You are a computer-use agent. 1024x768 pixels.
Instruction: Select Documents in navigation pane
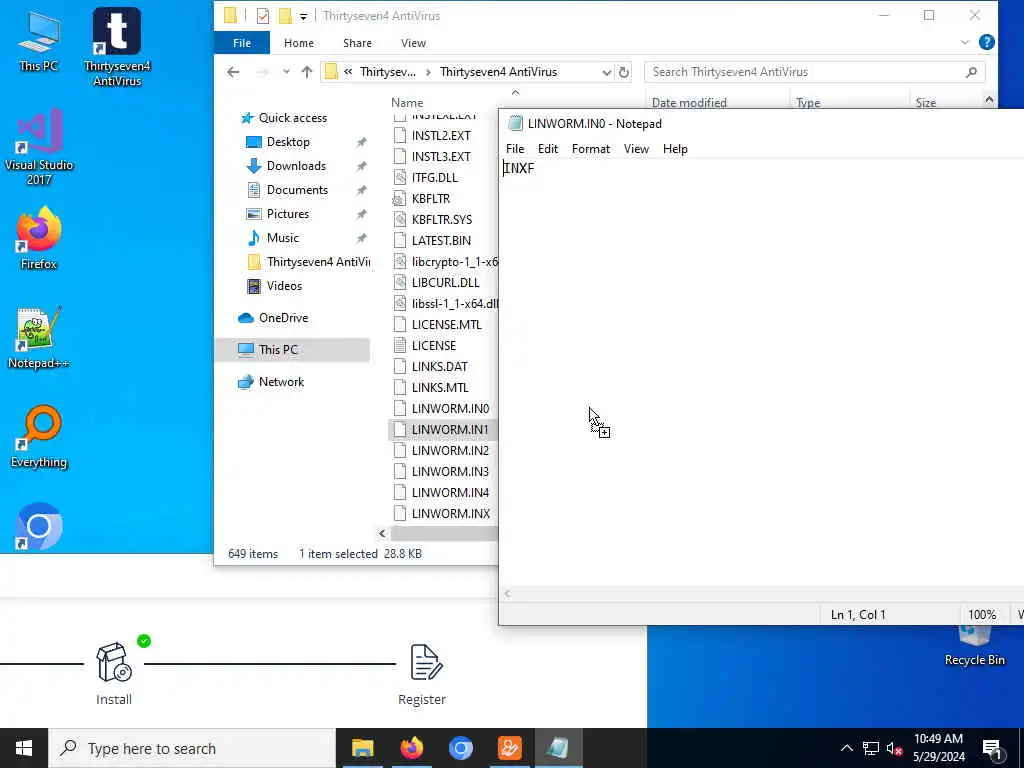click(297, 190)
